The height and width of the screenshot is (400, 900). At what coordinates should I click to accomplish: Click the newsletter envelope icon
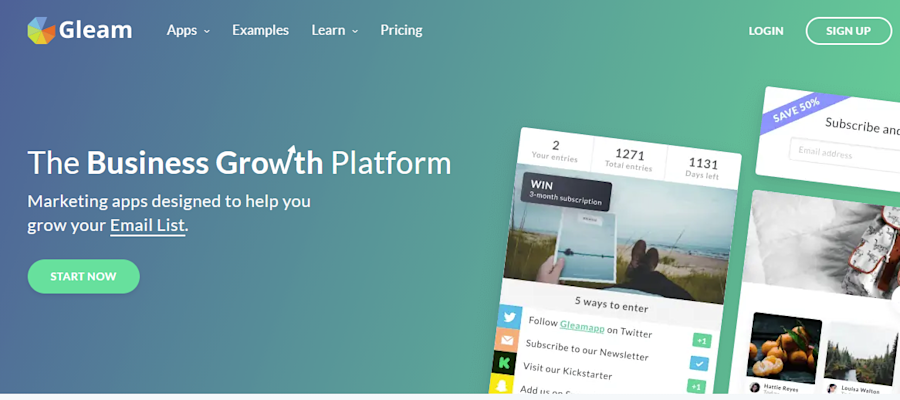506,340
